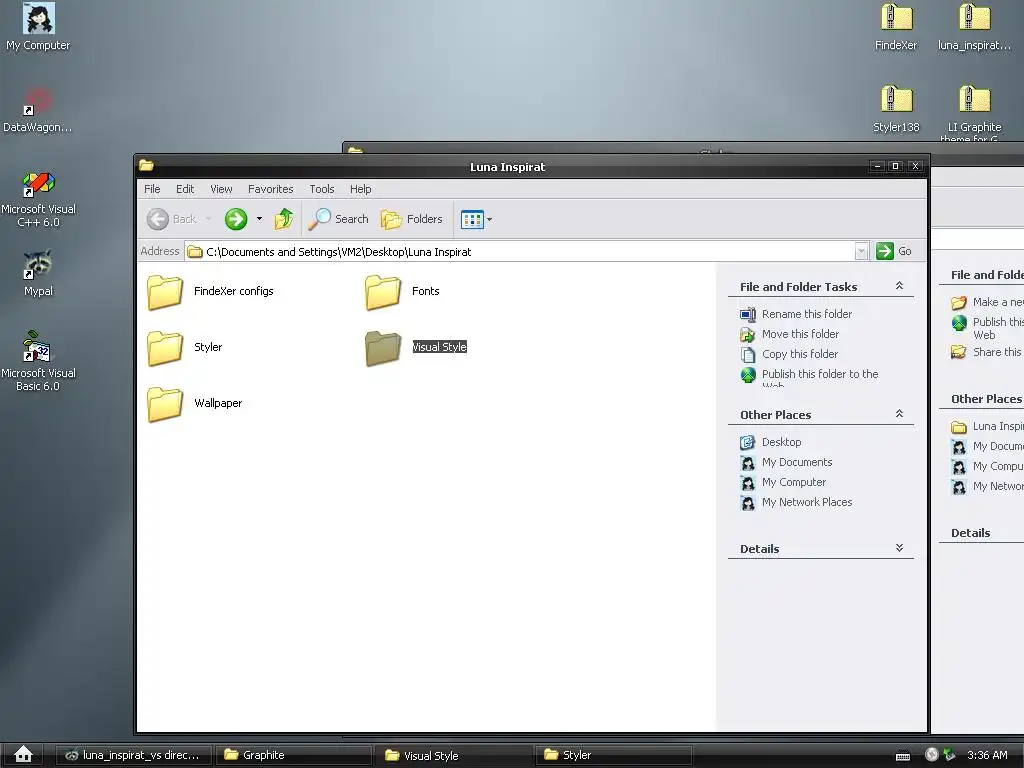The image size is (1024, 768).
Task: Collapse the Other Places panel
Action: [x=899, y=414]
